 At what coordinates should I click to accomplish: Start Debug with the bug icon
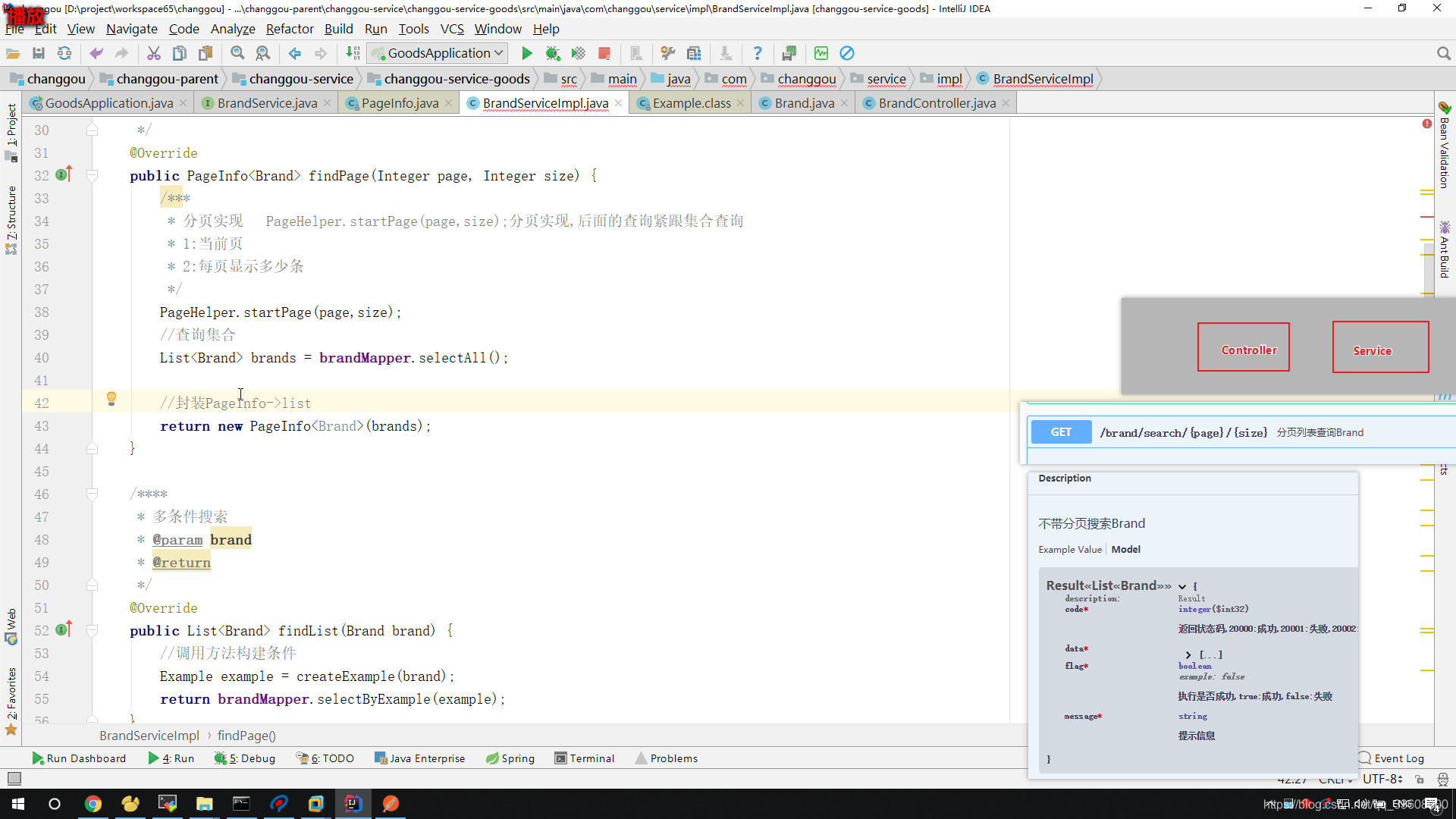click(553, 53)
